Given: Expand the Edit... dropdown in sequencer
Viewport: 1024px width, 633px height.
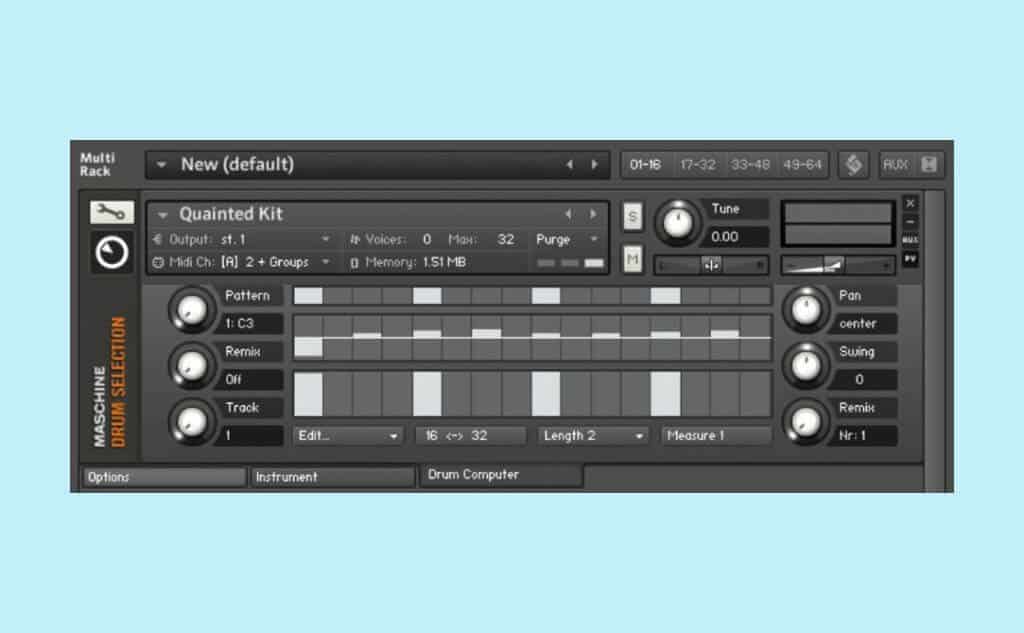Looking at the screenshot, I should [x=347, y=436].
